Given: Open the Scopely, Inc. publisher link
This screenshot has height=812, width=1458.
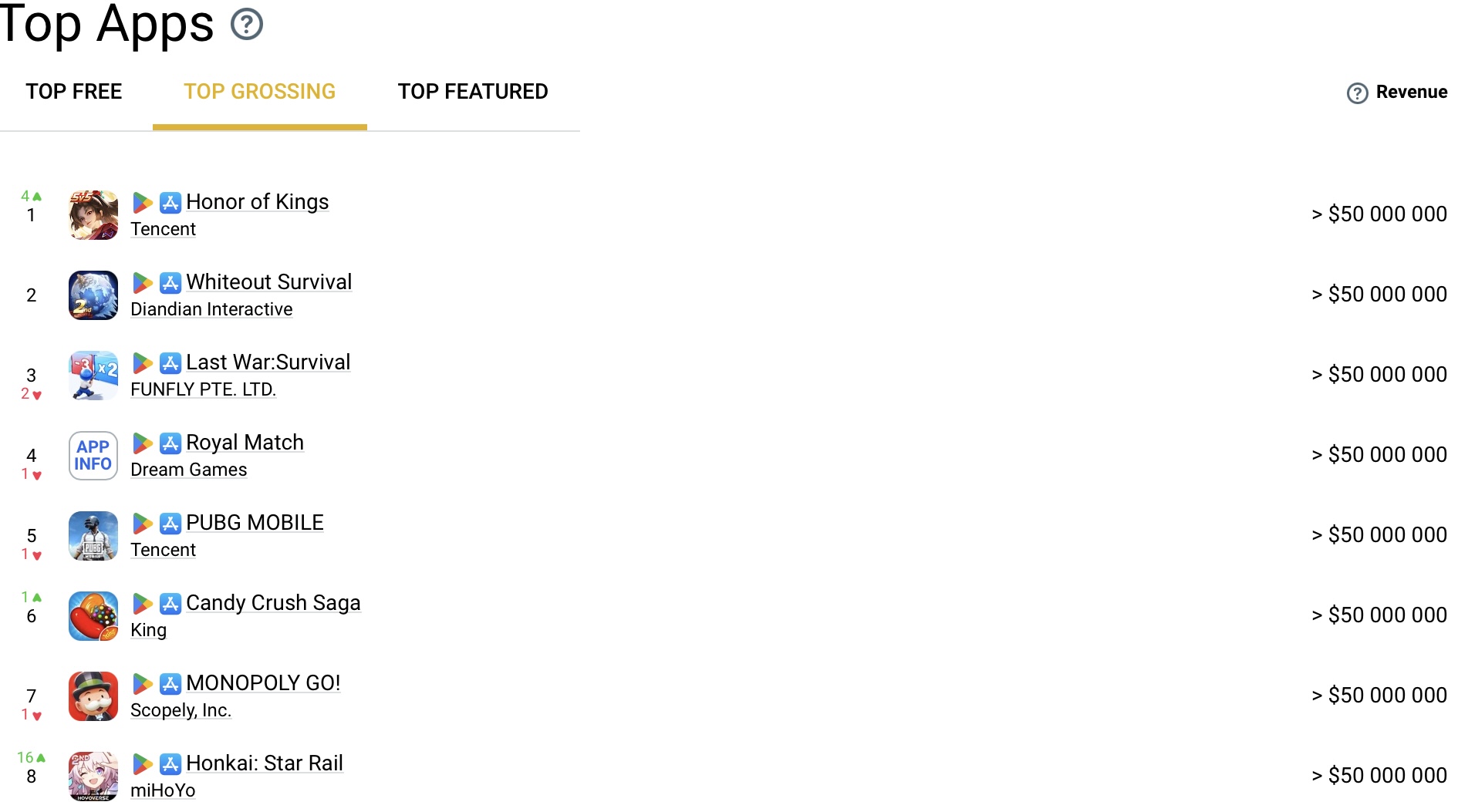Looking at the screenshot, I should [x=181, y=710].
